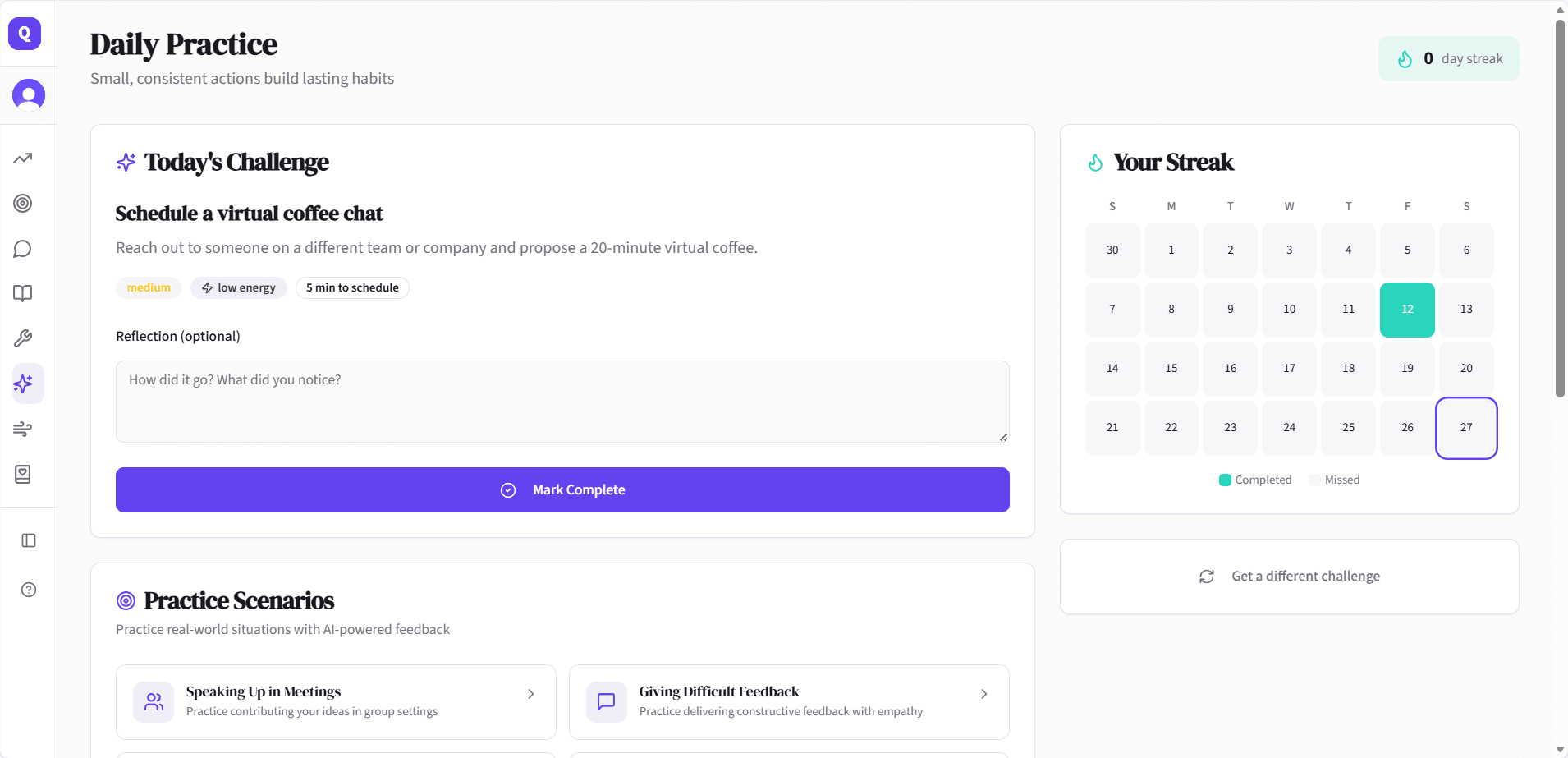The image size is (1568, 758).
Task: Click the Mark Complete button
Action: pyautogui.click(x=562, y=490)
